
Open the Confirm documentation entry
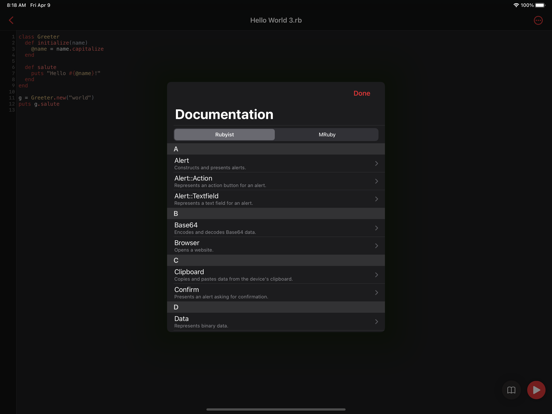click(276, 293)
